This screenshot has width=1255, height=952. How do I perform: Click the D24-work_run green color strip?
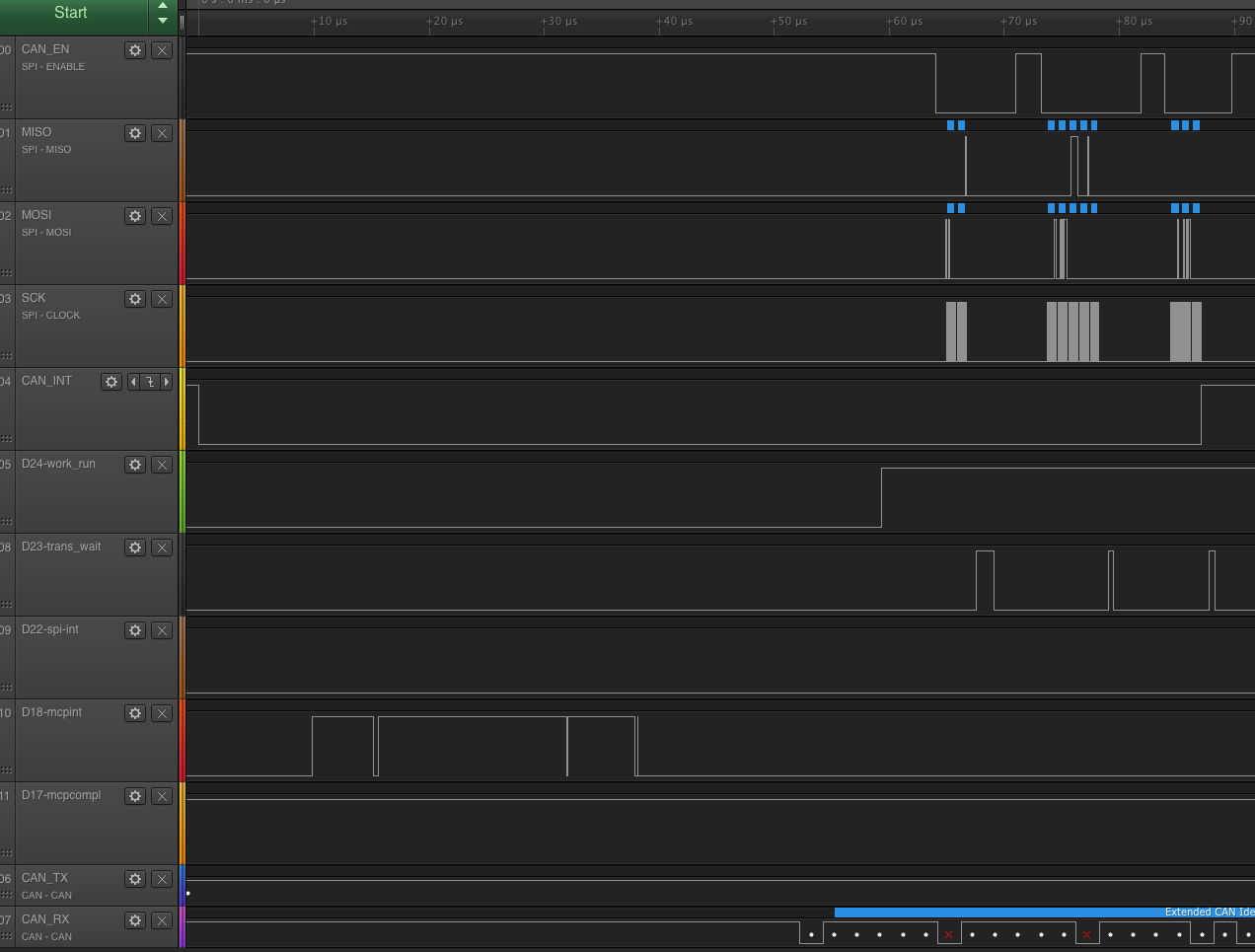pos(182,492)
